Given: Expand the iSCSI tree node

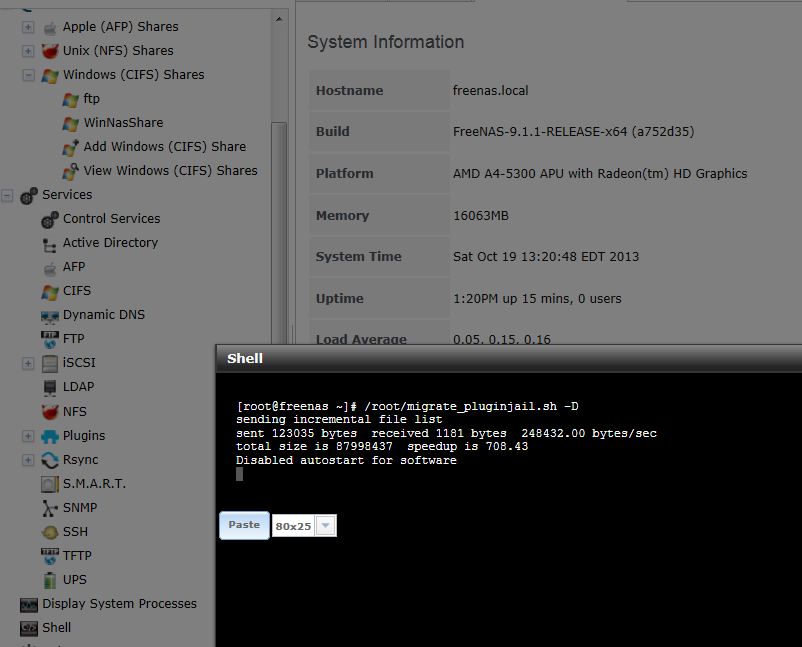Looking at the screenshot, I should pos(28,363).
